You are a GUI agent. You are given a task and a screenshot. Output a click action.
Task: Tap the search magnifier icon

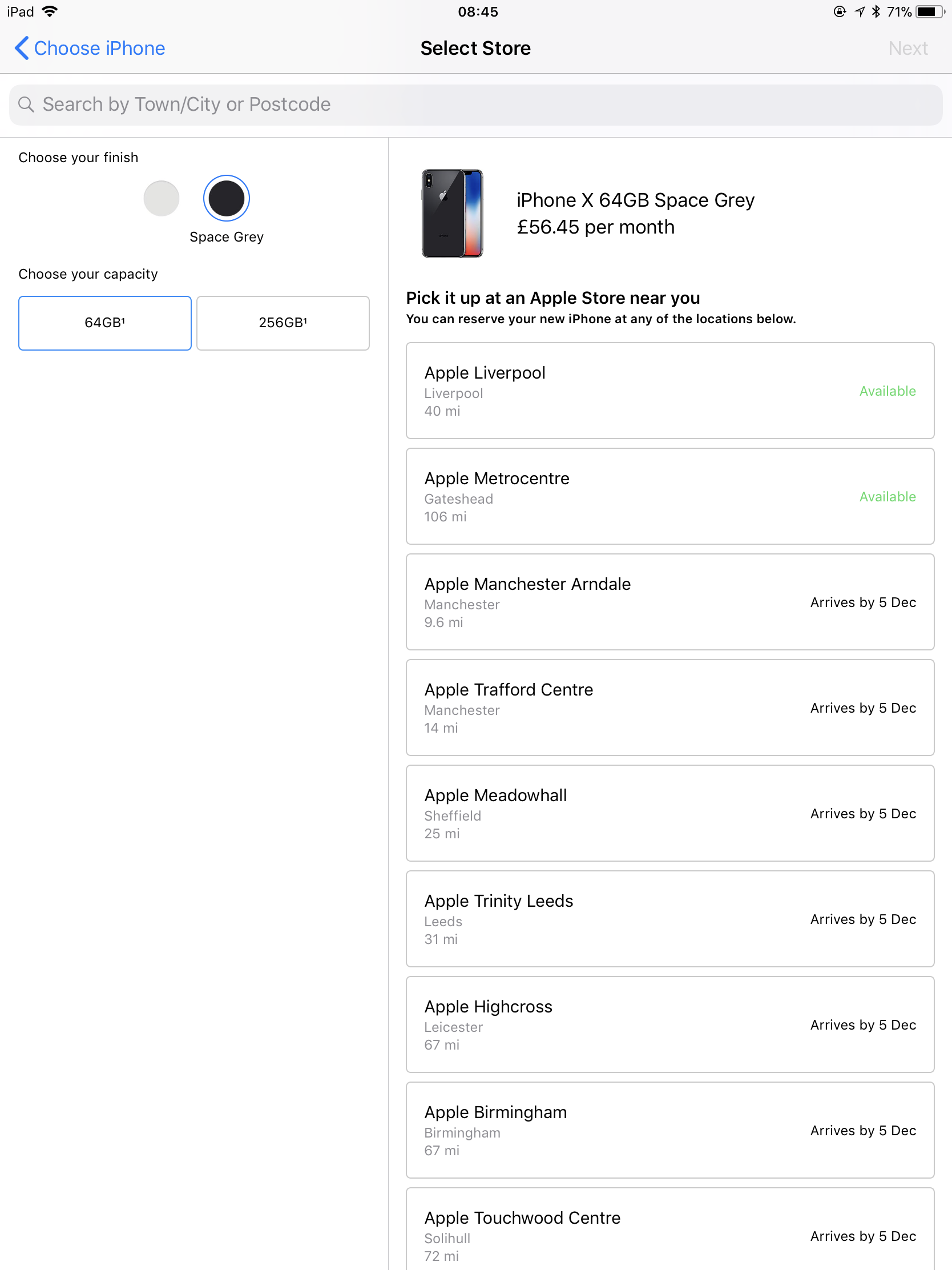click(x=26, y=105)
